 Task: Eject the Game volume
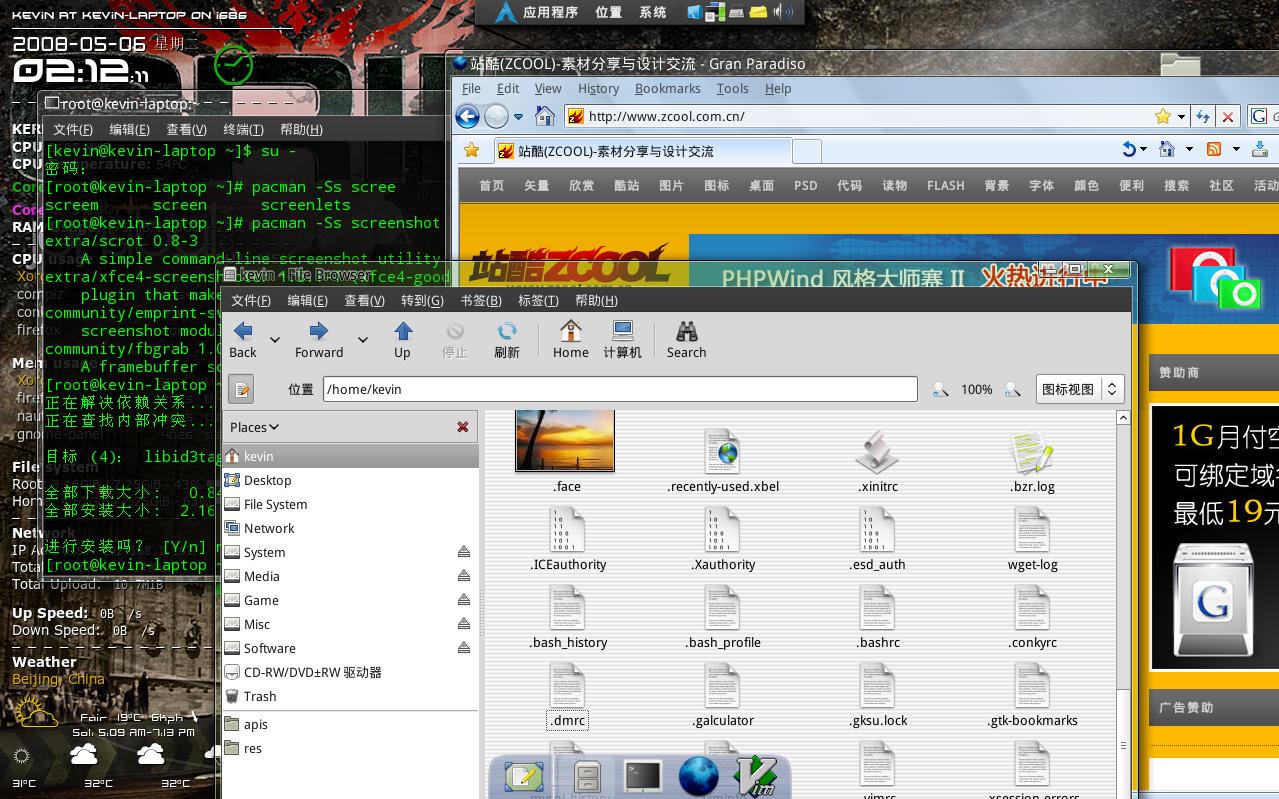pyautogui.click(x=464, y=600)
